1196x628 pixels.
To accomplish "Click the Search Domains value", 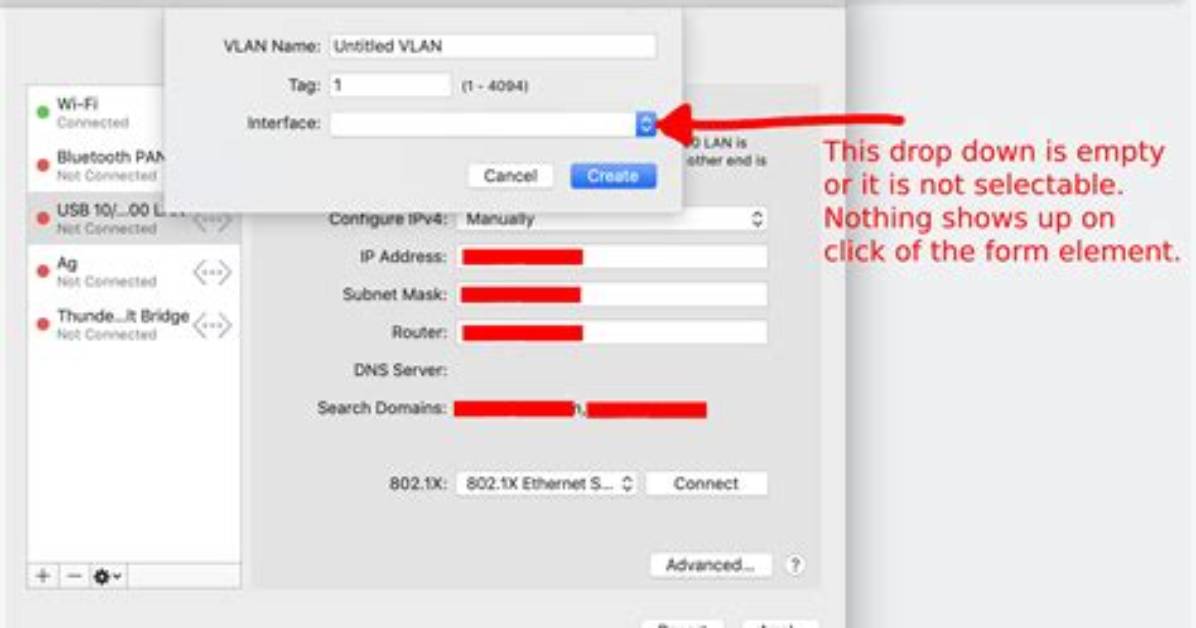I will [580, 410].
